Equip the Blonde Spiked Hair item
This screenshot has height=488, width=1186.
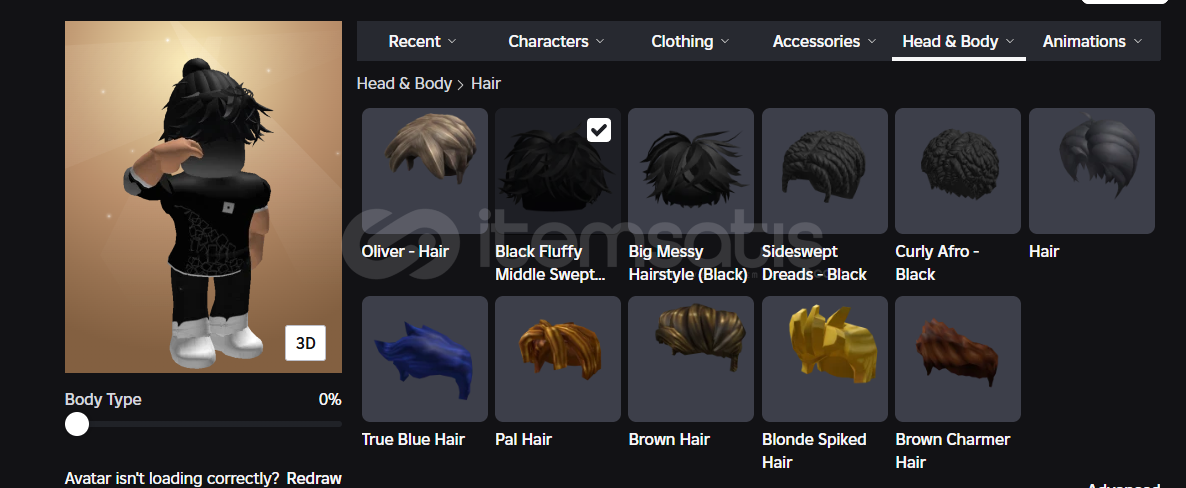click(x=824, y=359)
